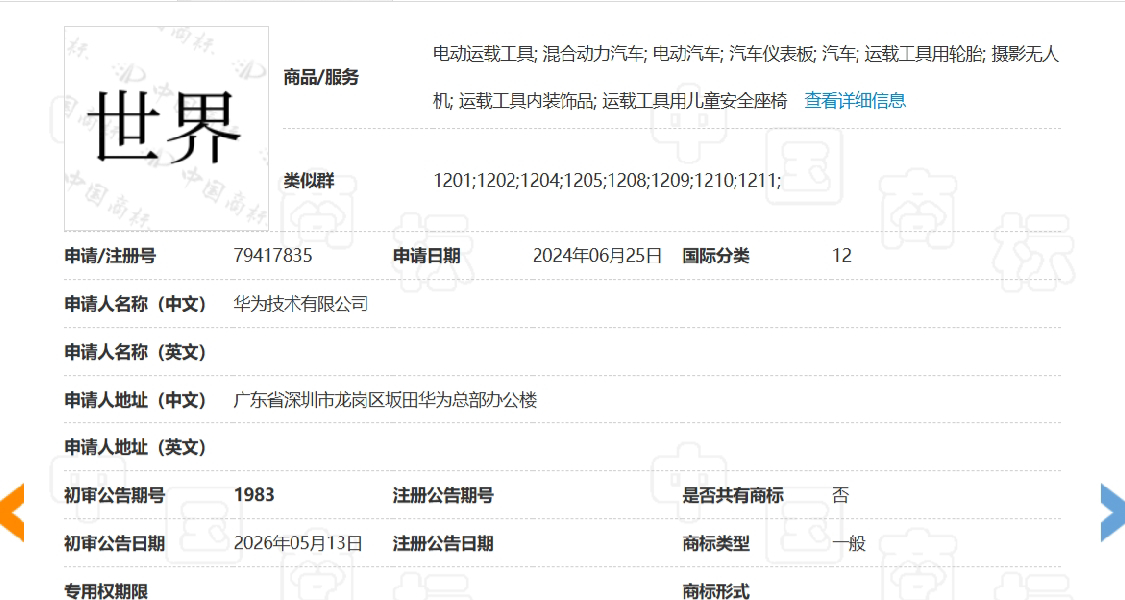Select applicant address 广东省深圳市龙岗区坂田华为总部办公楼
The image size is (1125, 600).
(385, 400)
